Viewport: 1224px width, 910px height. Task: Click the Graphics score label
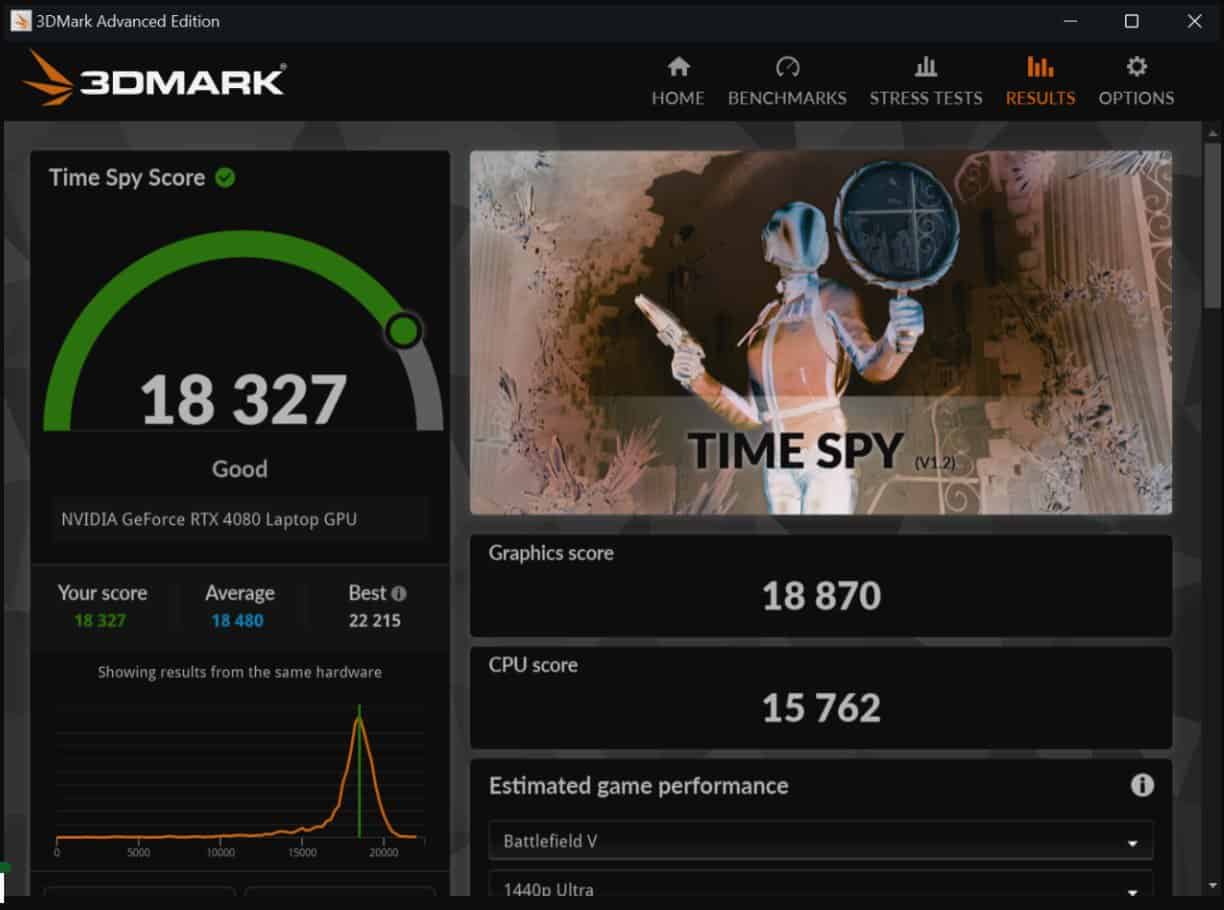(x=551, y=553)
